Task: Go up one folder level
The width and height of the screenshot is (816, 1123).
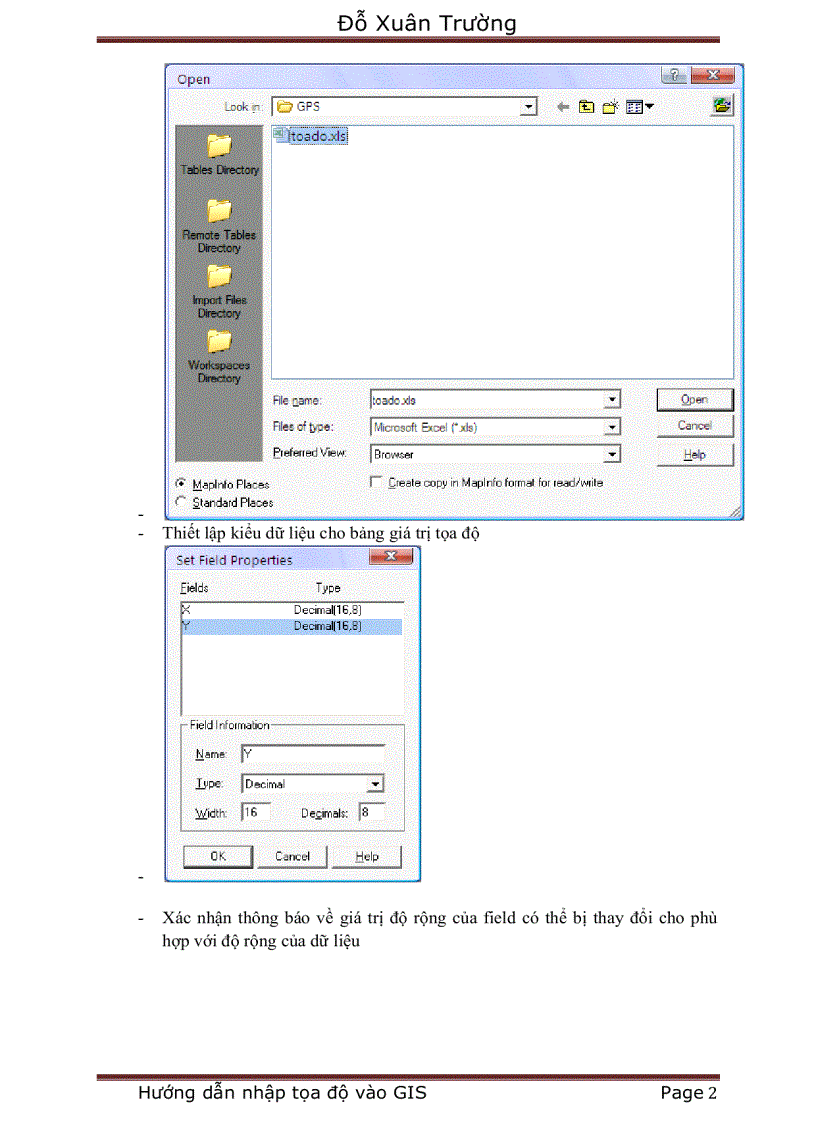Action: 586,106
